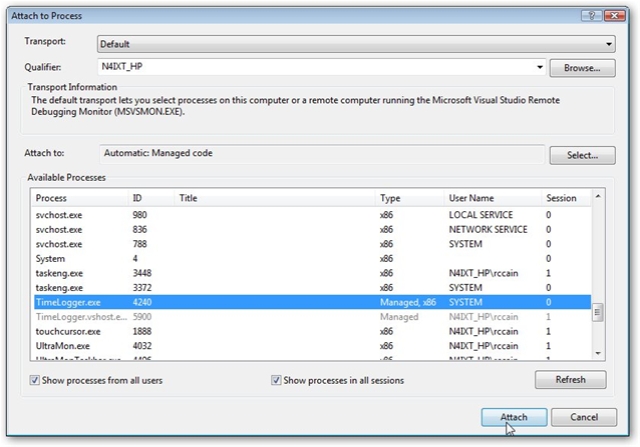Click the Title column header
Screen dimensions: 640x447
188,198
